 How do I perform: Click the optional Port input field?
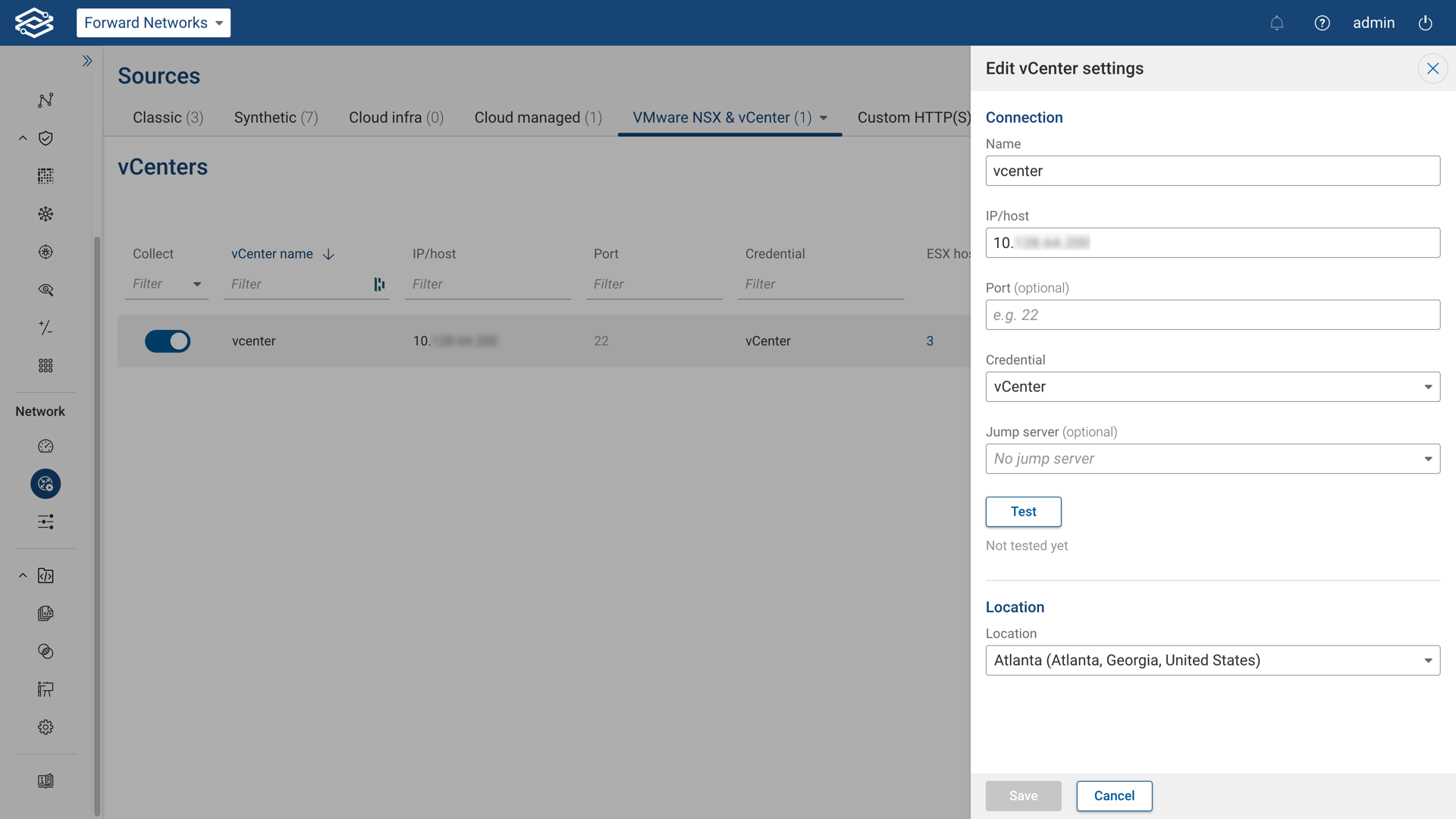[x=1212, y=314]
